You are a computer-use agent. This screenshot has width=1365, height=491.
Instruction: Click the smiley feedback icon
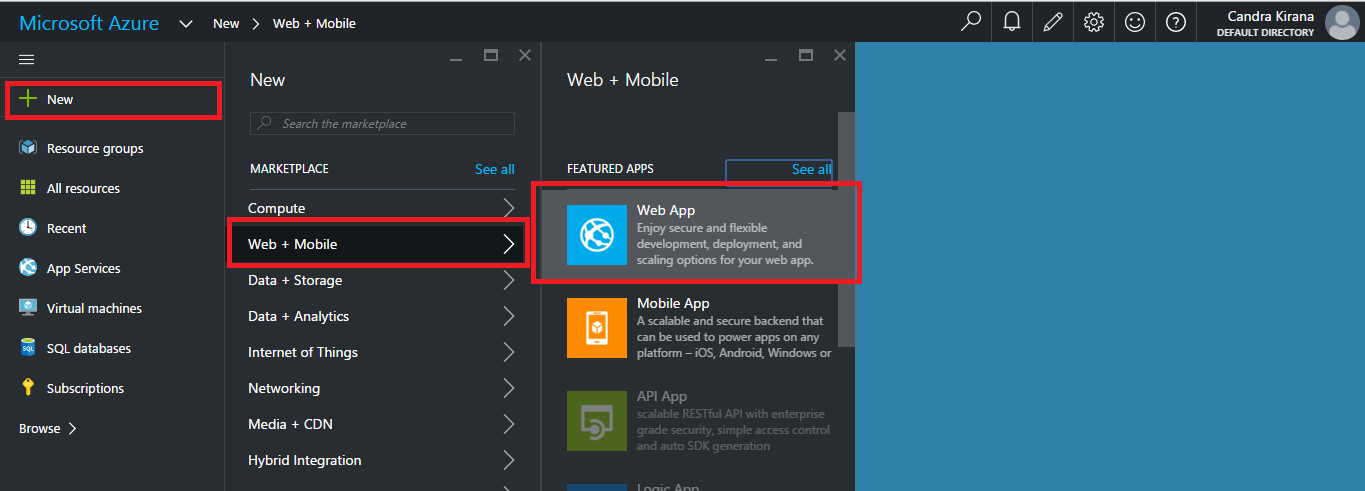point(1135,22)
